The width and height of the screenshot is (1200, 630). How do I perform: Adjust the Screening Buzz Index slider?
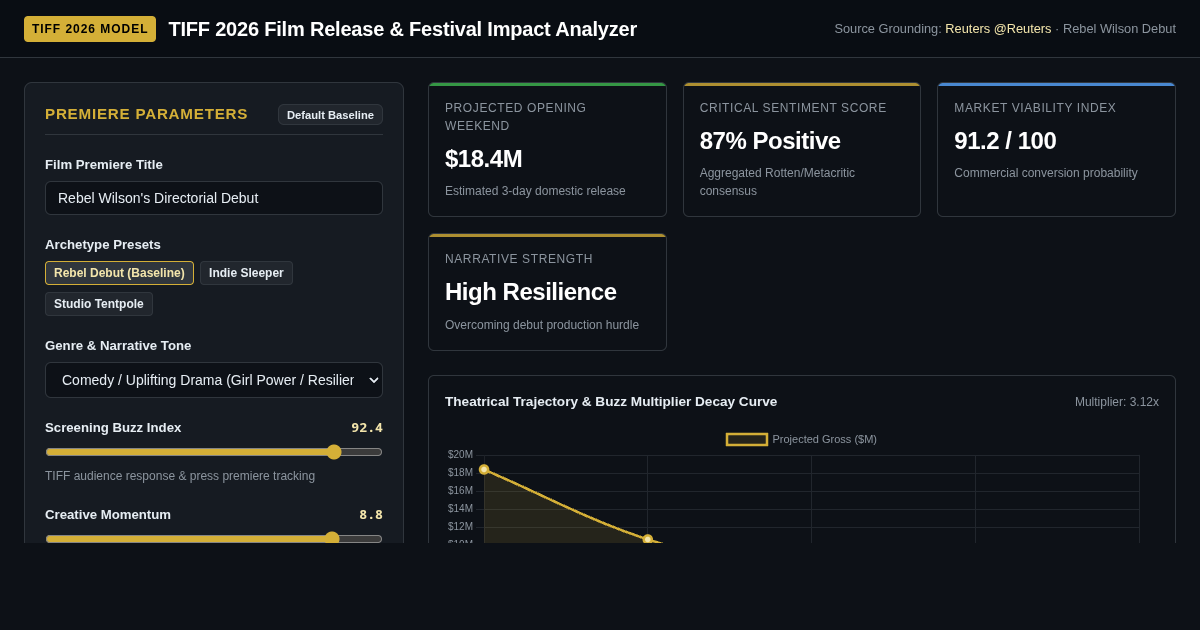[214, 452]
